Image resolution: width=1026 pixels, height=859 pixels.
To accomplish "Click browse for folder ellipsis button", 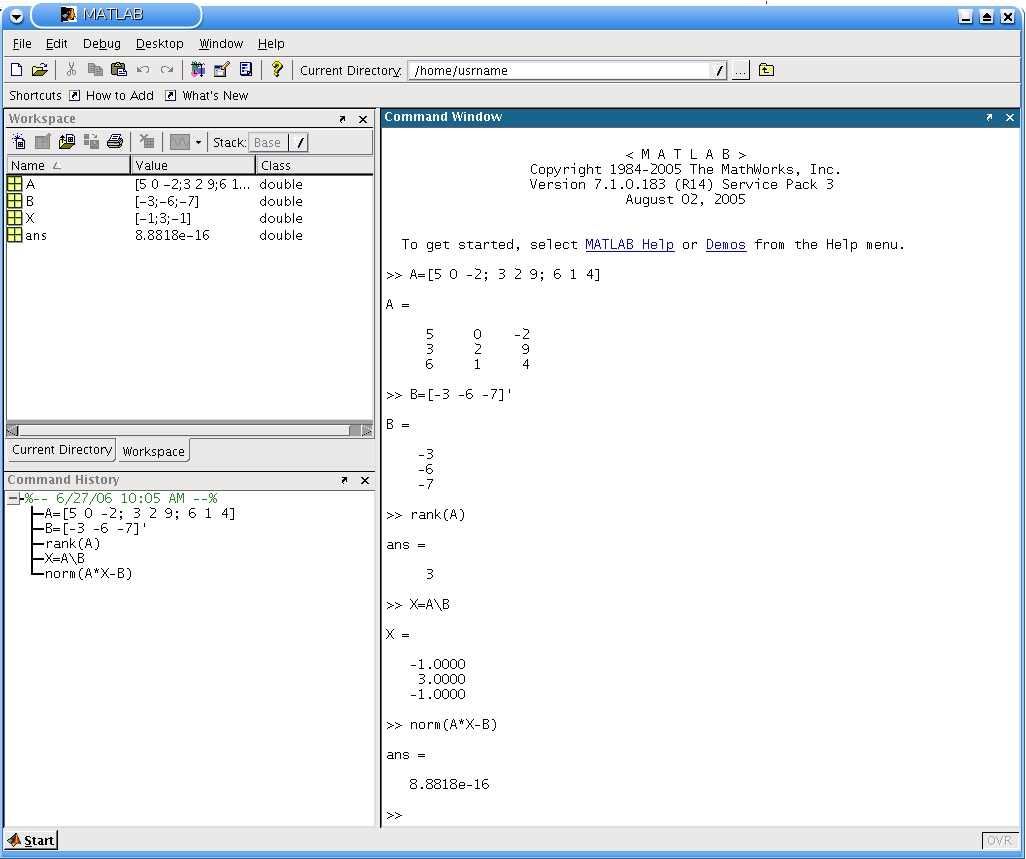I will point(740,71).
